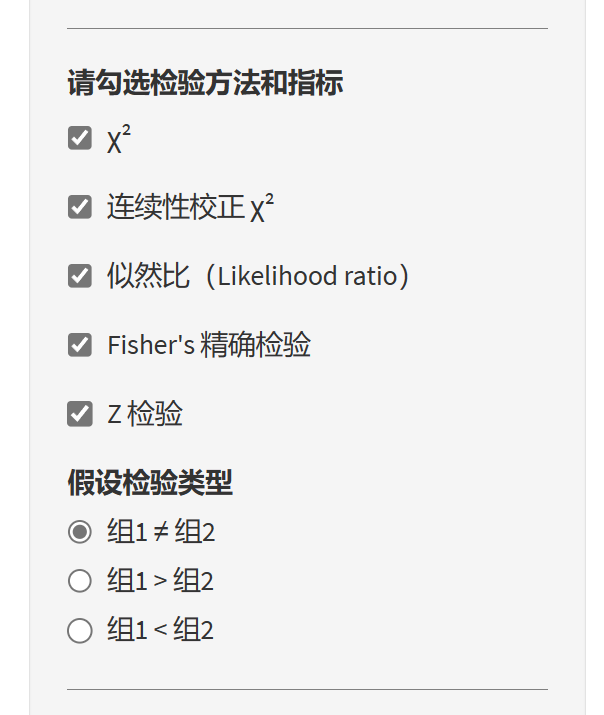The width and height of the screenshot is (604, 715).
Task: Click the Fisher's 精确检验 label text
Action: tap(209, 345)
